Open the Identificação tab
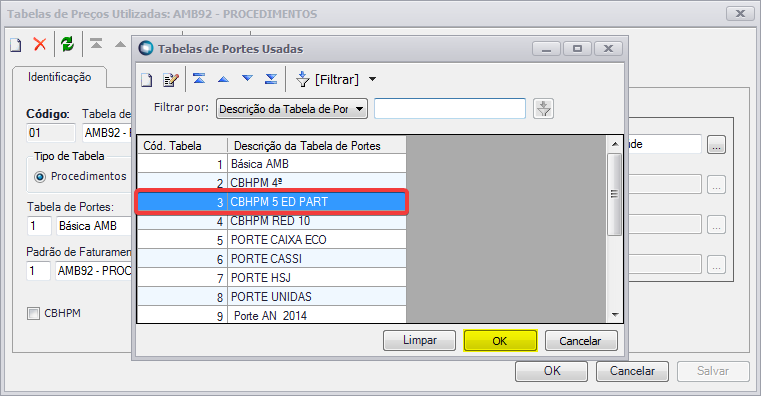The image size is (761, 396). (59, 77)
